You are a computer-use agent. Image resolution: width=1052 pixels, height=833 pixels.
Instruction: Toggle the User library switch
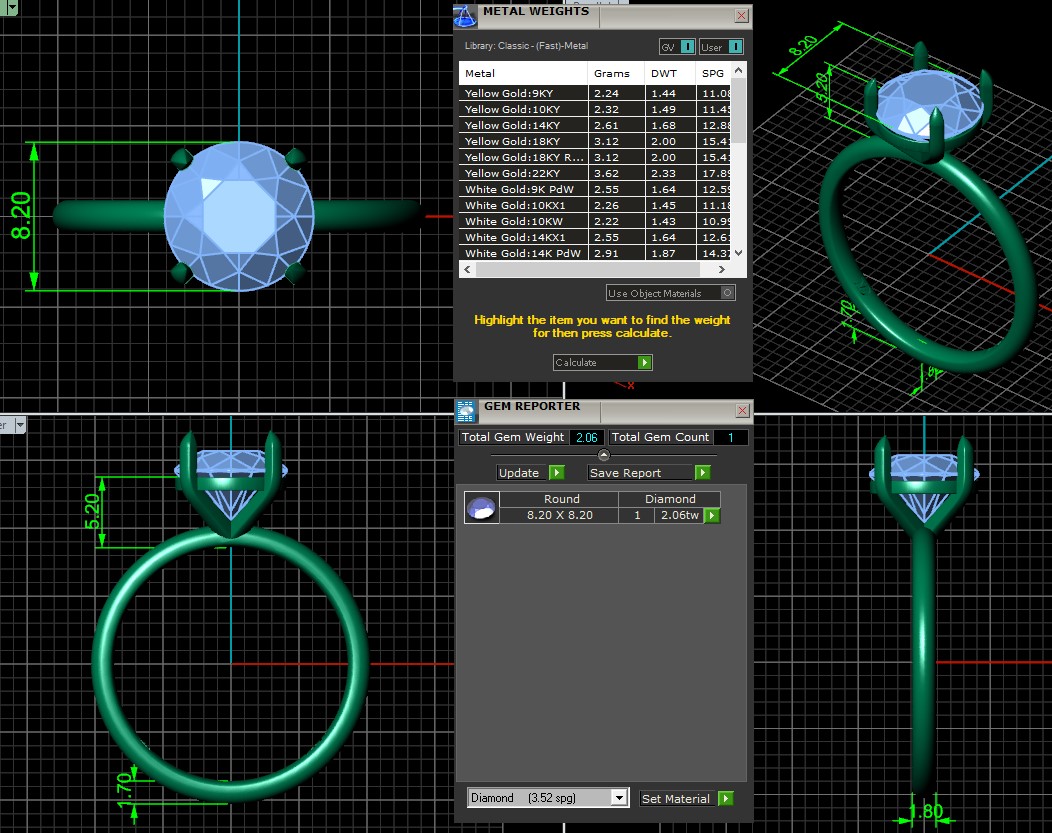click(735, 47)
